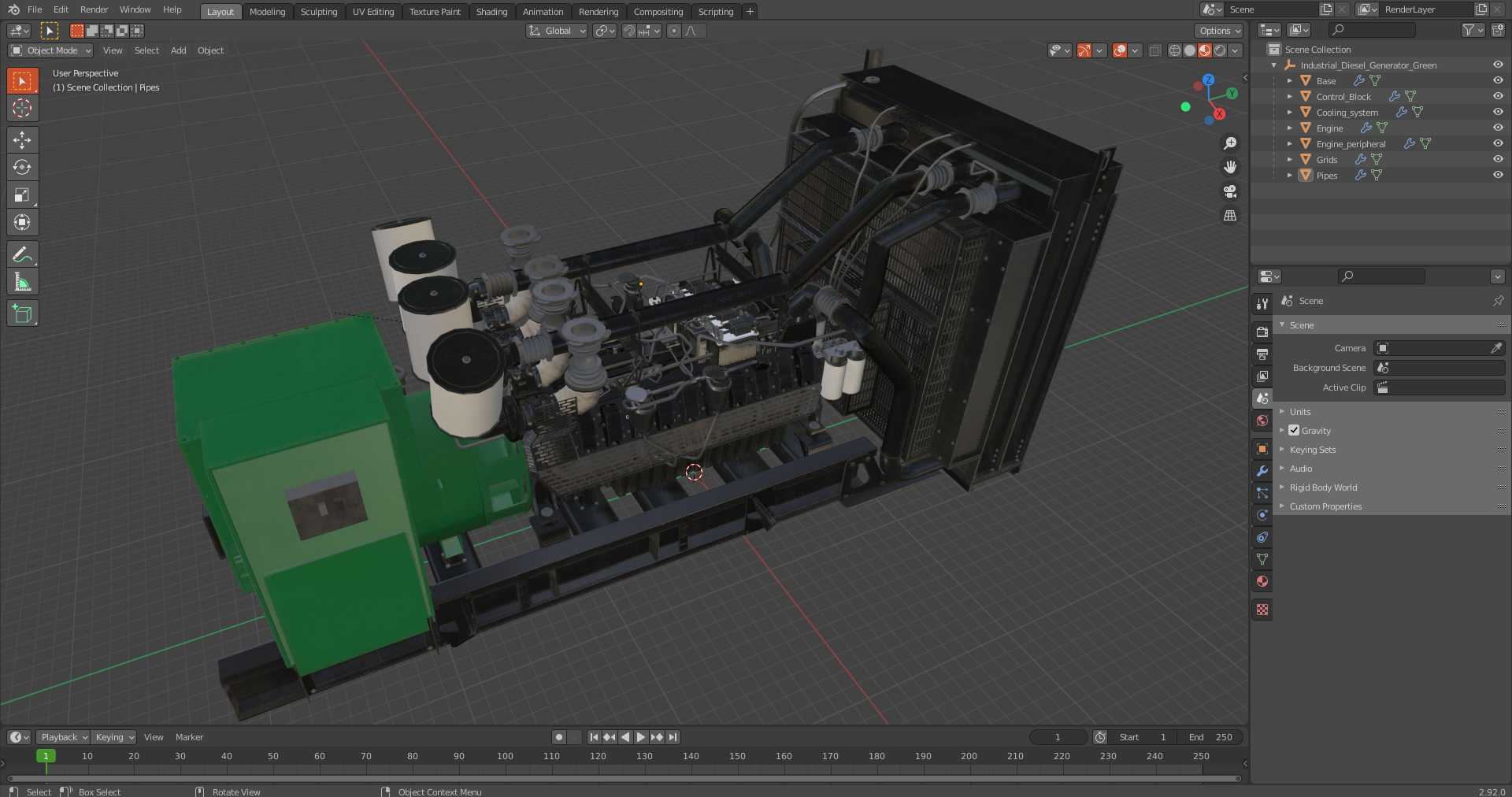Open the View Layer properties tab
Viewport: 1512px width, 797px height.
click(1262, 376)
